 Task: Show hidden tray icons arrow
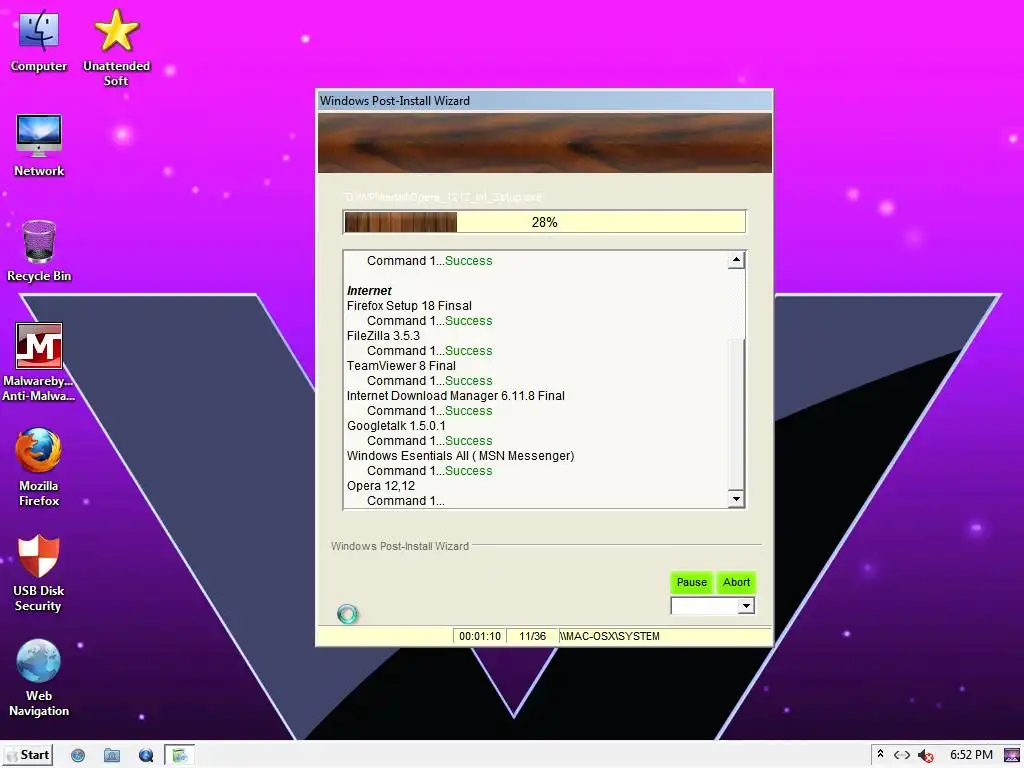(x=880, y=754)
